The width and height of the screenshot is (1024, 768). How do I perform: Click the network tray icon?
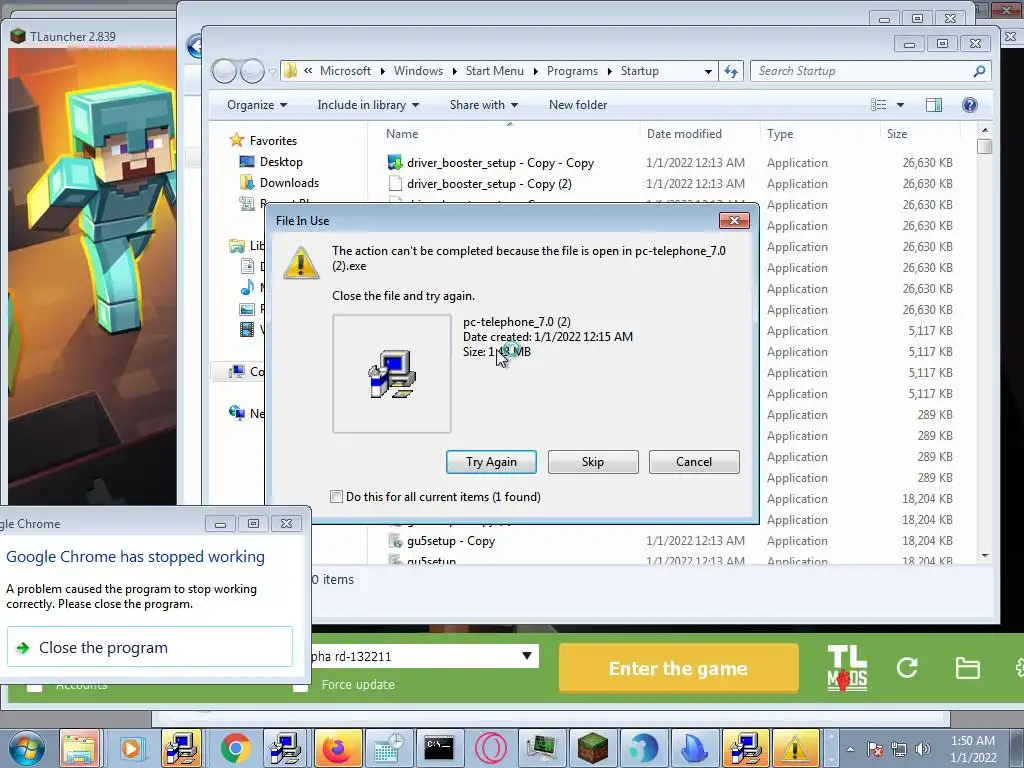(899, 749)
